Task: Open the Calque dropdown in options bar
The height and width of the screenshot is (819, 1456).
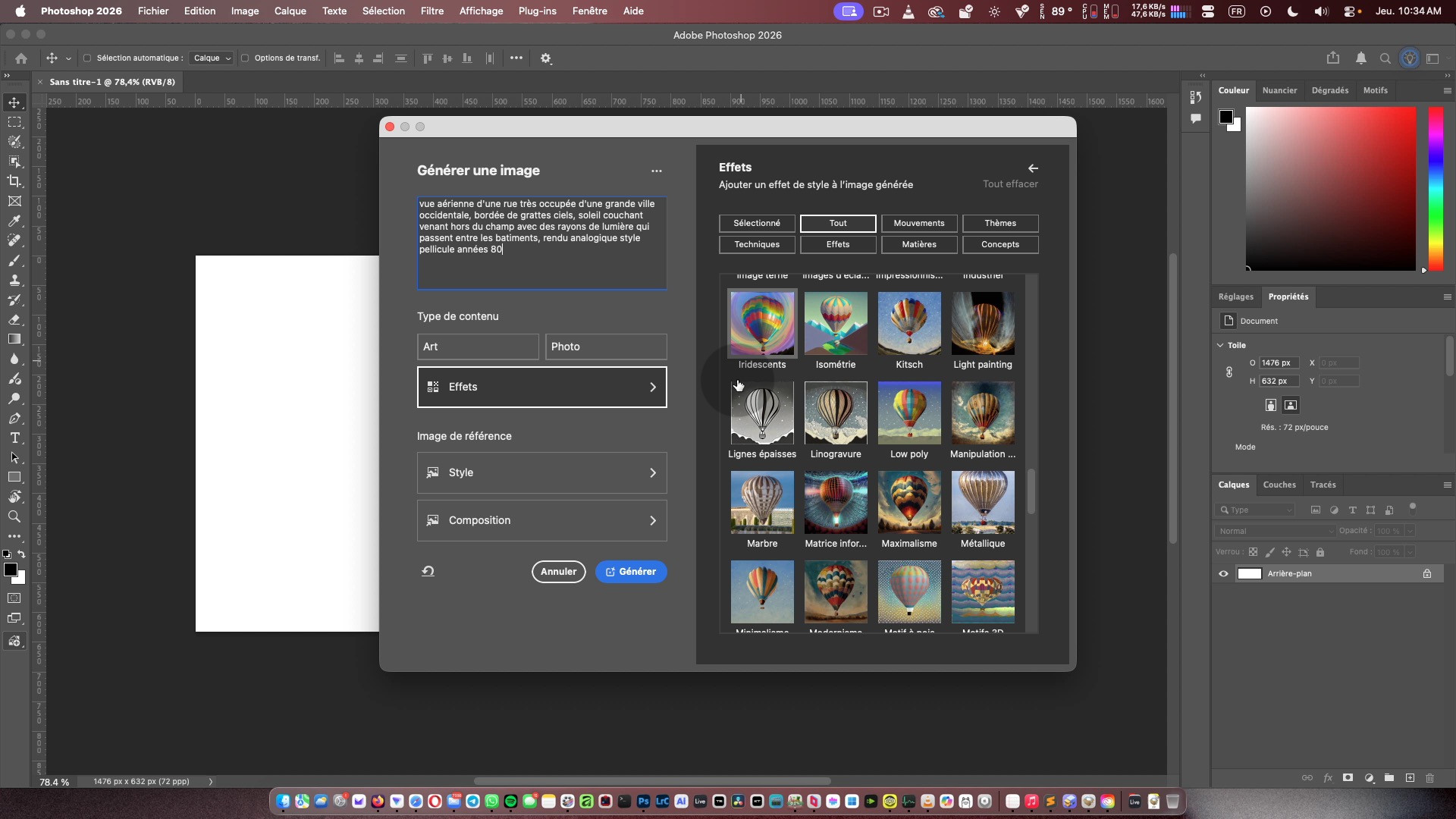Action: 212,58
